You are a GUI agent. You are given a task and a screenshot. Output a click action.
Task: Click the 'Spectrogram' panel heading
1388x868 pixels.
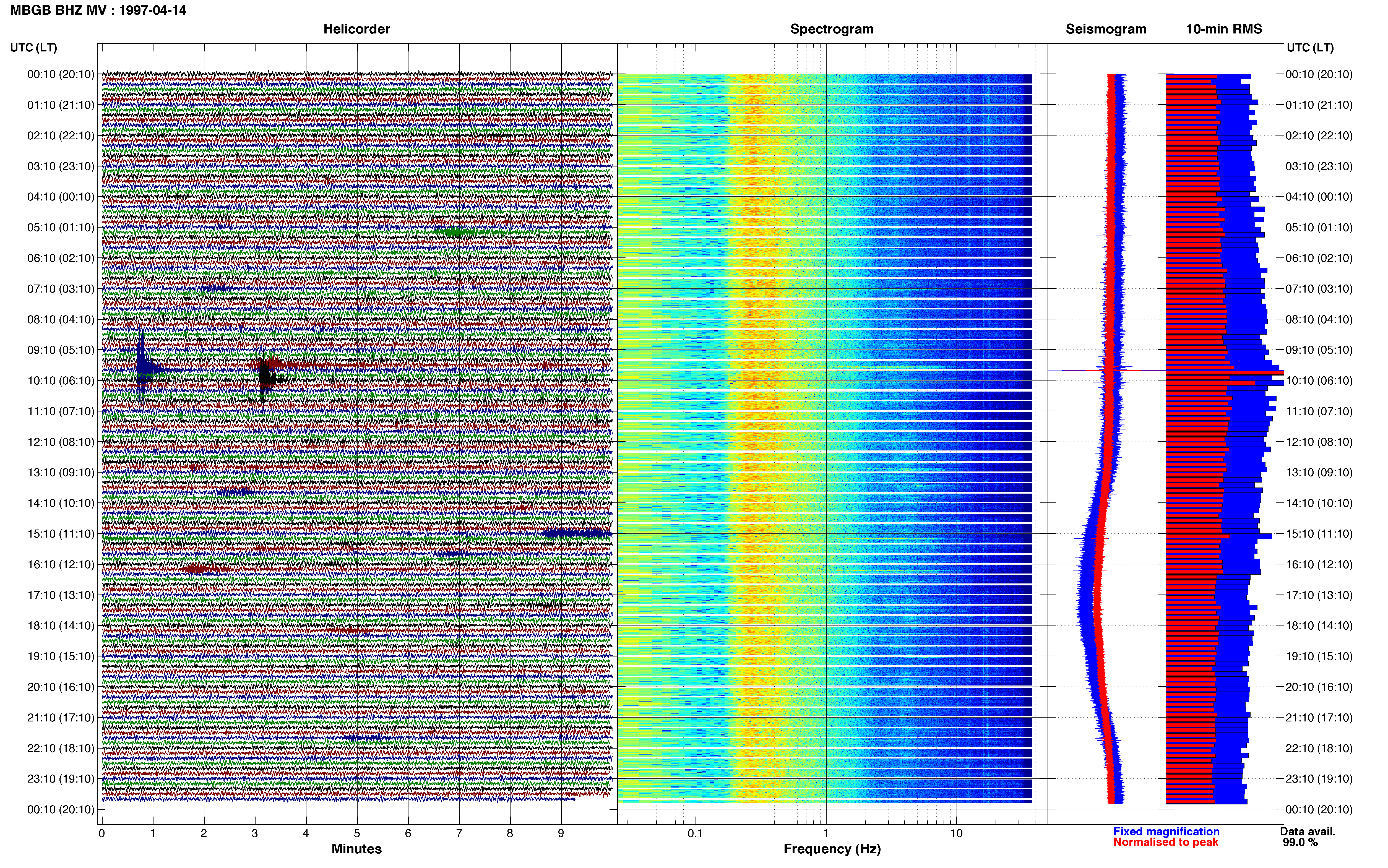[832, 29]
